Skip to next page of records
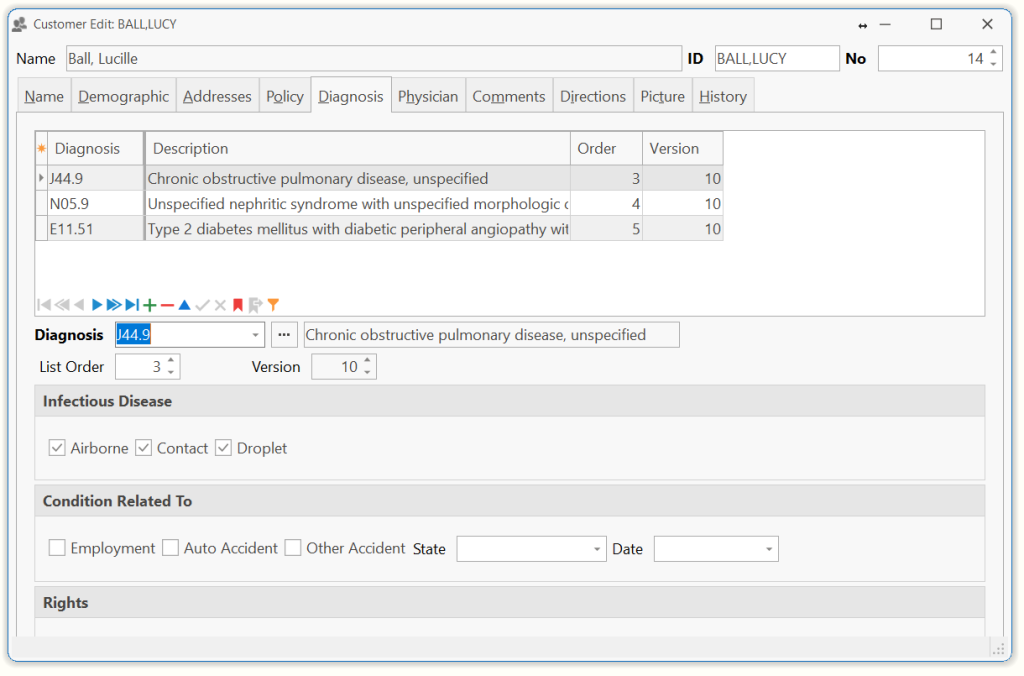1024x676 pixels. pyautogui.click(x=114, y=305)
